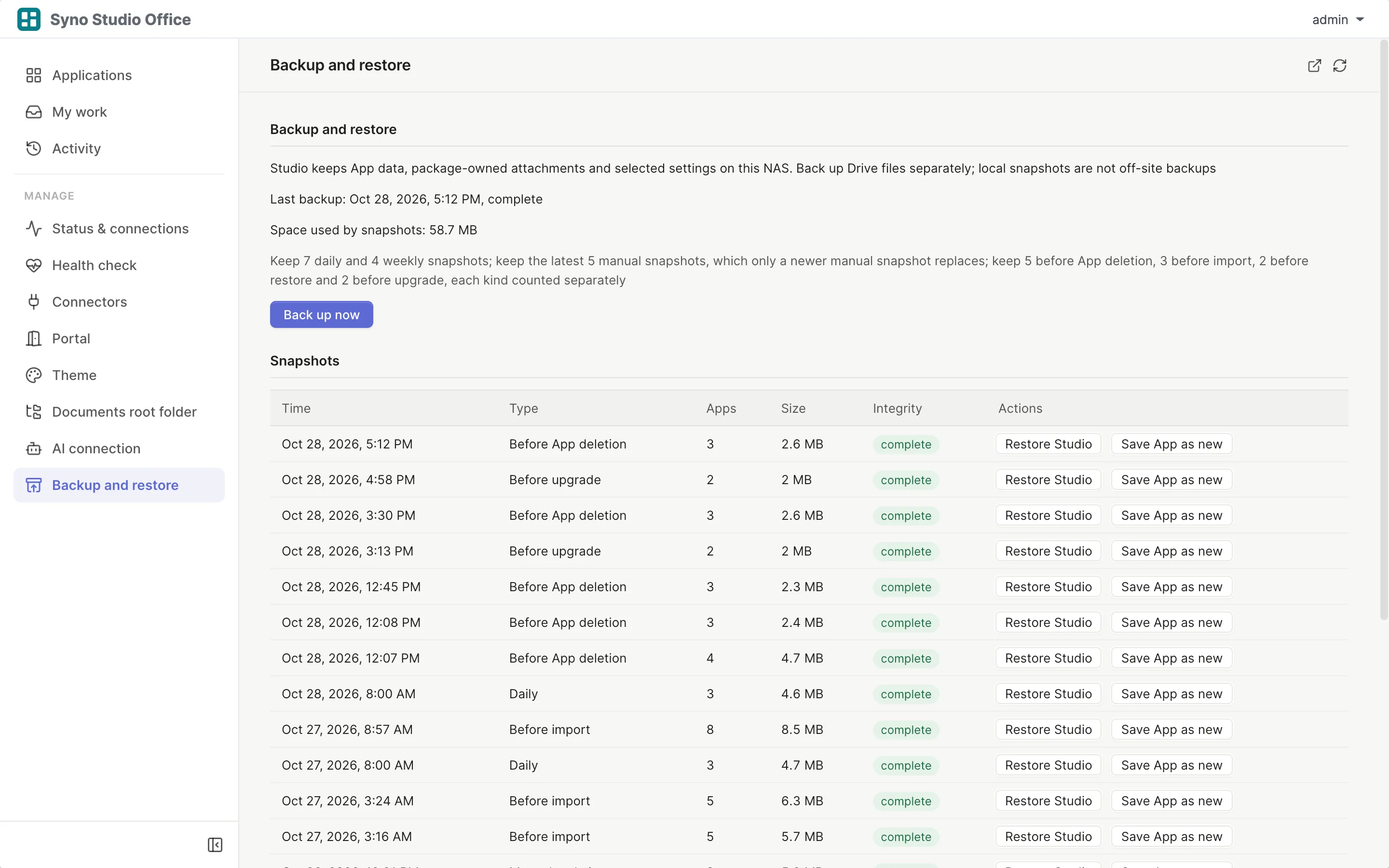Click the Syno Studio Office logo icon
This screenshot has height=868, width=1389.
29,19
